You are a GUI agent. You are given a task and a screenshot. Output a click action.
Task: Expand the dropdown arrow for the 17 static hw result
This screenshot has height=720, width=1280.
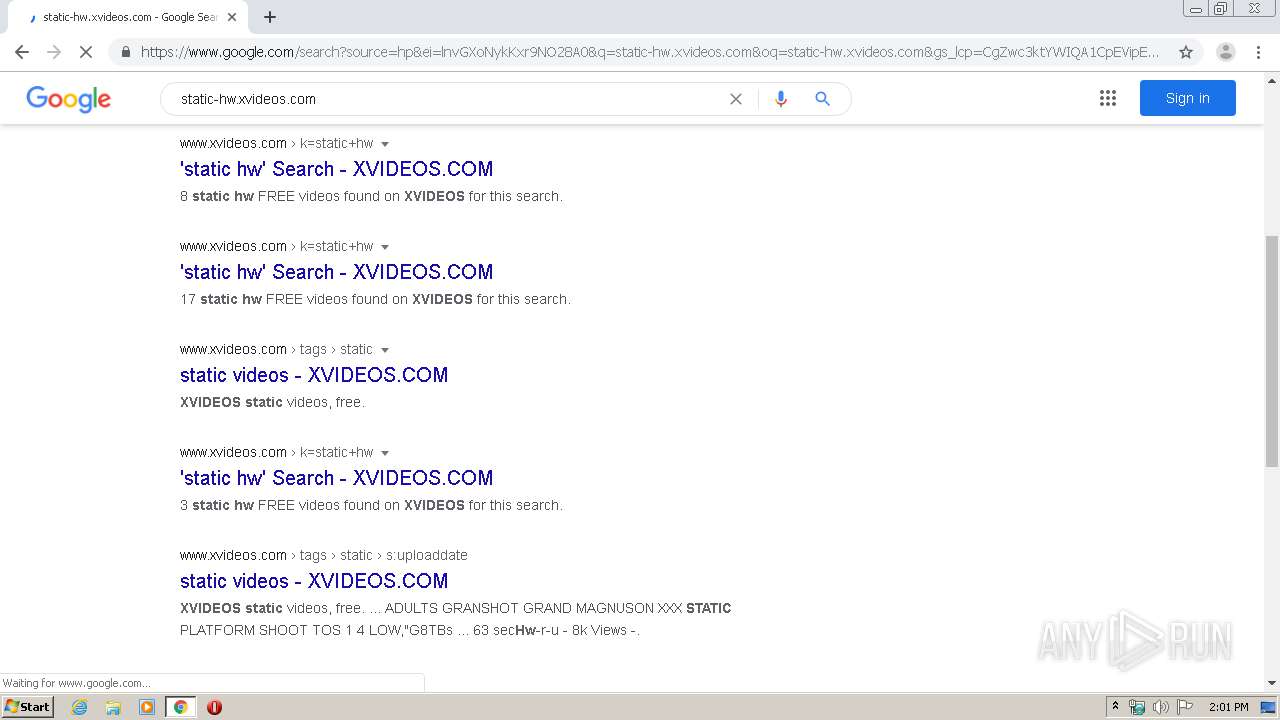385,247
